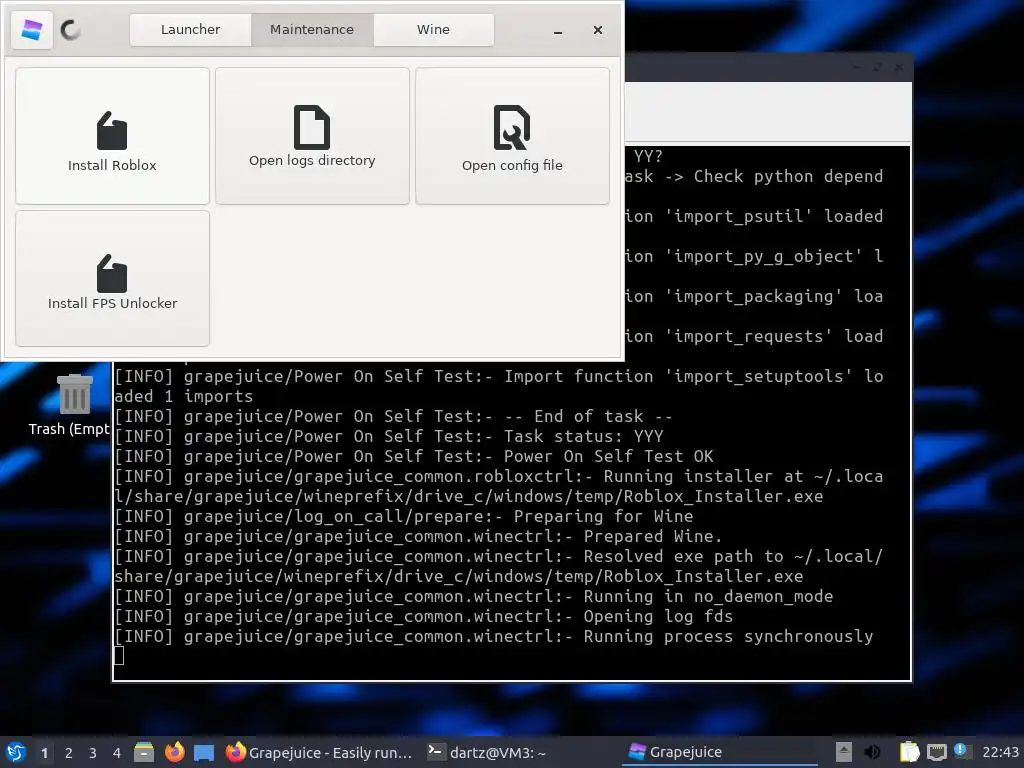Switch to workspace 1 in taskbar
The image size is (1024, 768).
pyautogui.click(x=44, y=753)
